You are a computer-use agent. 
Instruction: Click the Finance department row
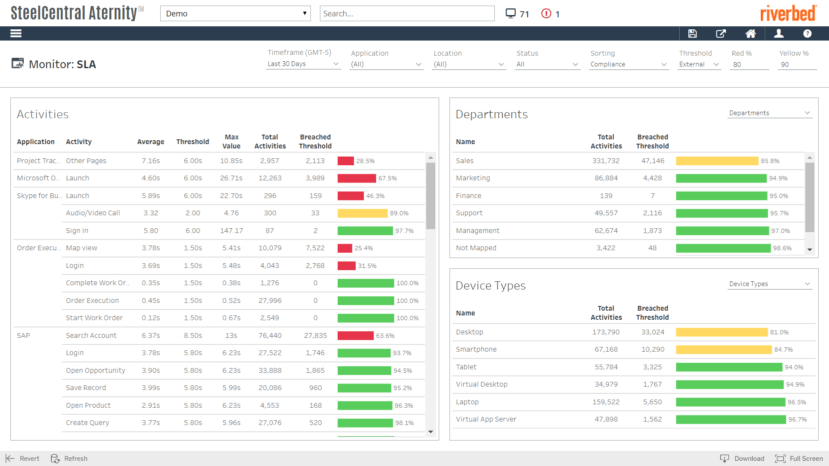point(629,196)
